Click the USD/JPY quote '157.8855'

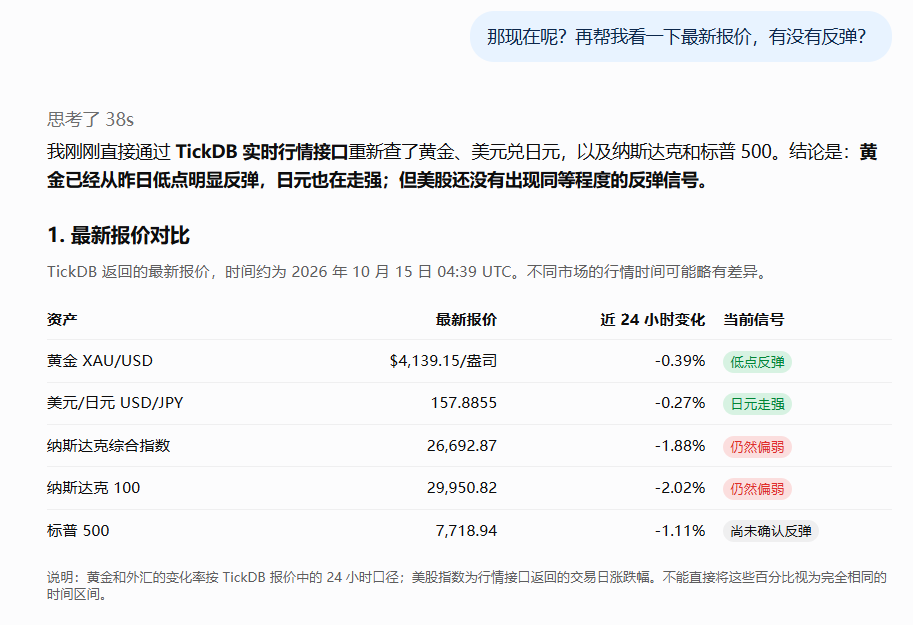pyautogui.click(x=463, y=402)
